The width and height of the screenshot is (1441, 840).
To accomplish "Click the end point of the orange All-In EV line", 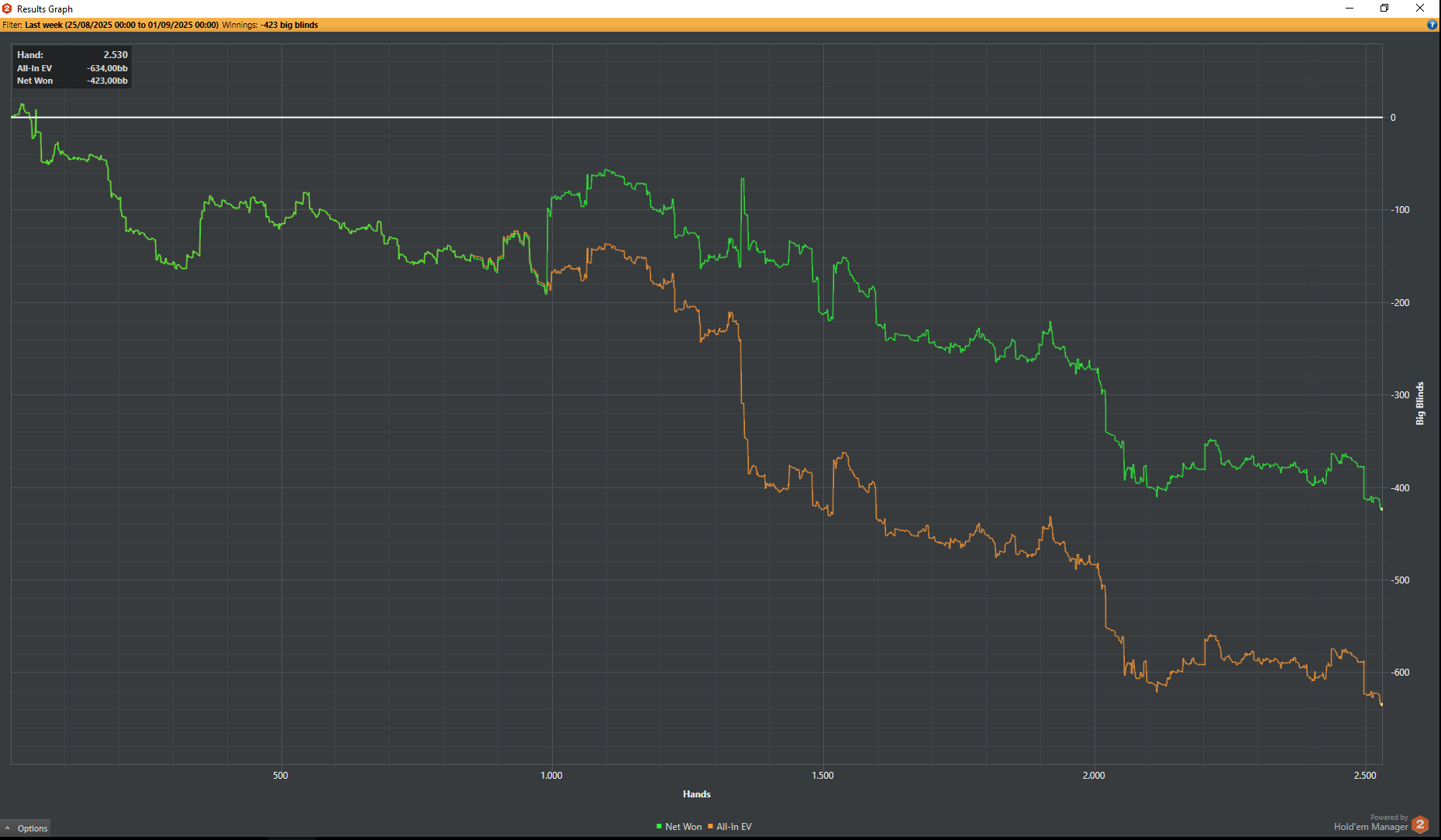I will coord(1381,704).
